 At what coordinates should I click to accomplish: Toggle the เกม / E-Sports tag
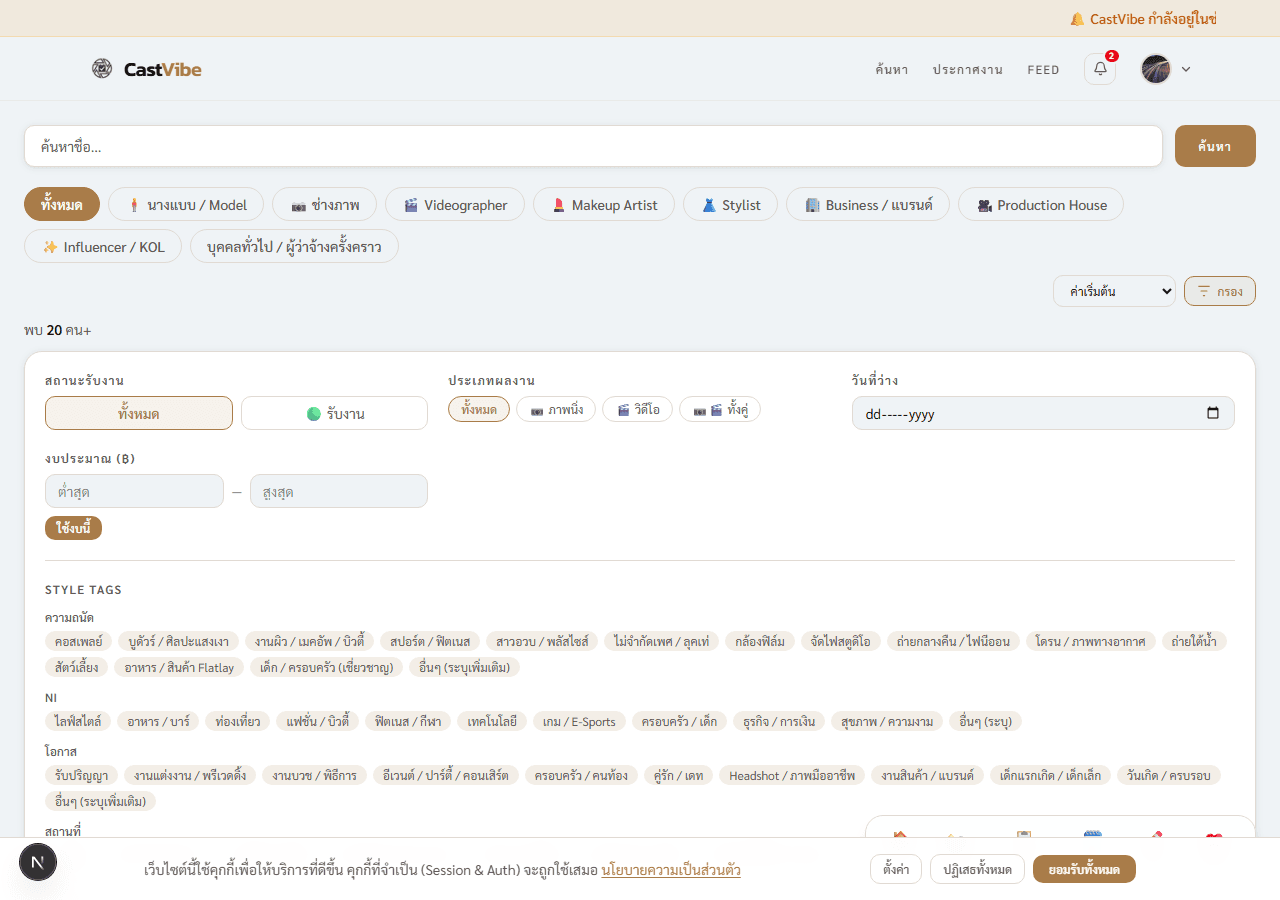tap(579, 721)
